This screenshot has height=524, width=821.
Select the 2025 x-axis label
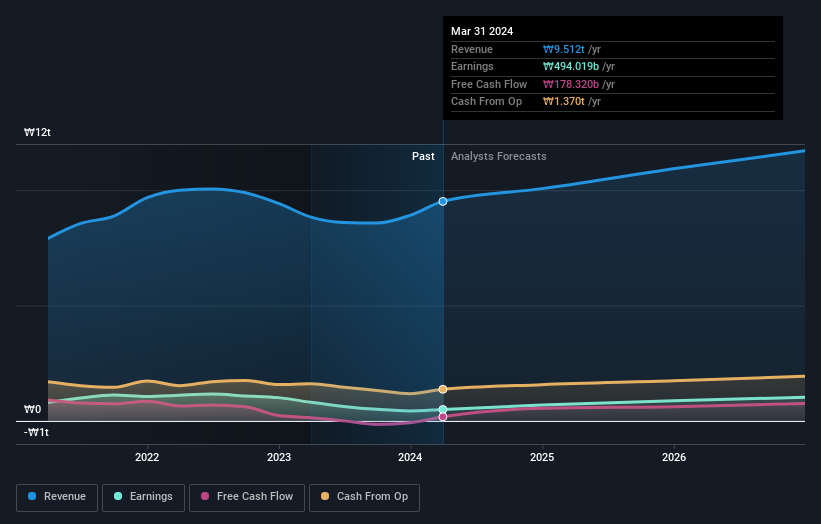pos(542,458)
